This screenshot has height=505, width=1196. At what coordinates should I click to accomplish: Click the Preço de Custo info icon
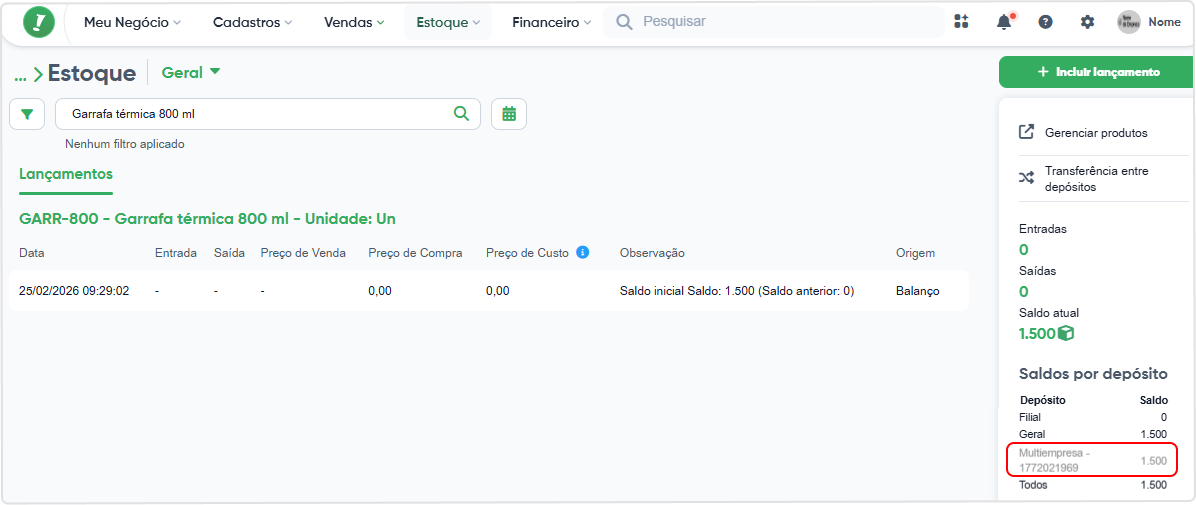[x=583, y=252]
